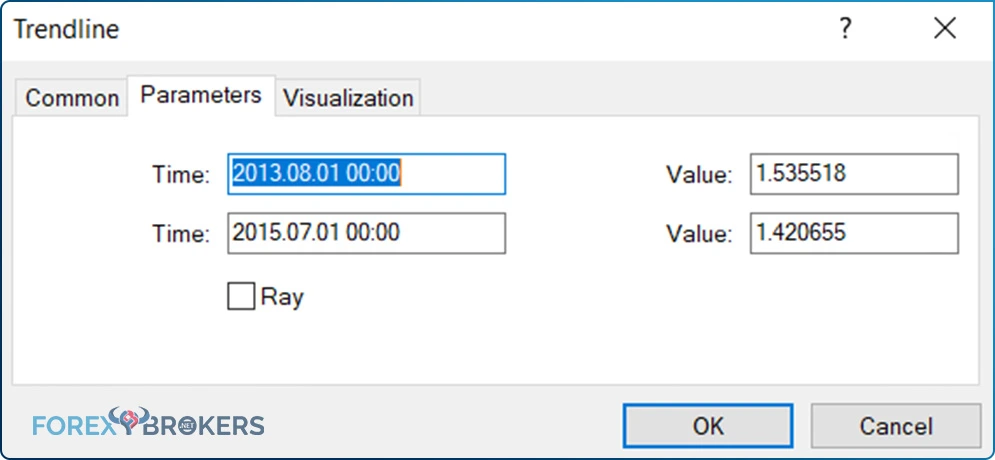This screenshot has height=460, width=995.
Task: Click the upper Value: label
Action: point(699,174)
